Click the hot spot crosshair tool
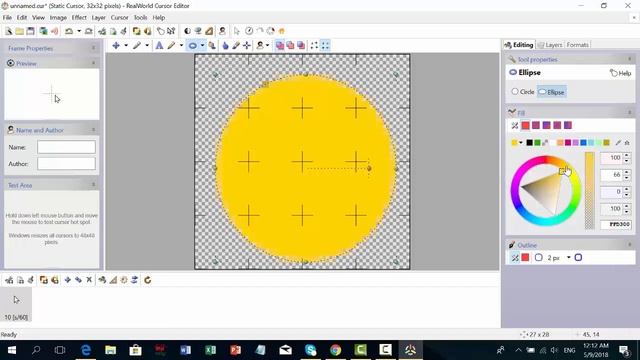The height and width of the screenshot is (360, 640). pos(247,46)
